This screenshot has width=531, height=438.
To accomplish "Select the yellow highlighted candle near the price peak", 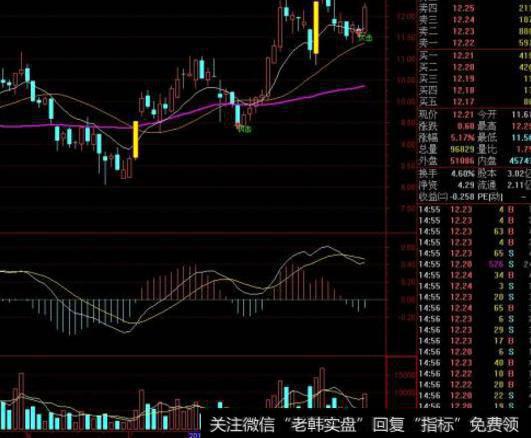I will [x=316, y=28].
